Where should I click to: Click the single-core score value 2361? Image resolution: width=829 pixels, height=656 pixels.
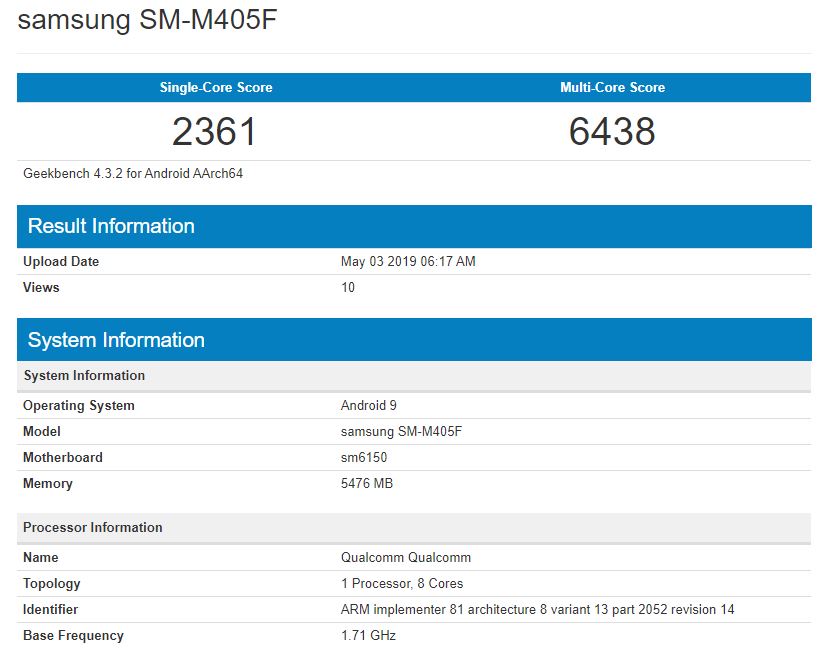[x=215, y=132]
